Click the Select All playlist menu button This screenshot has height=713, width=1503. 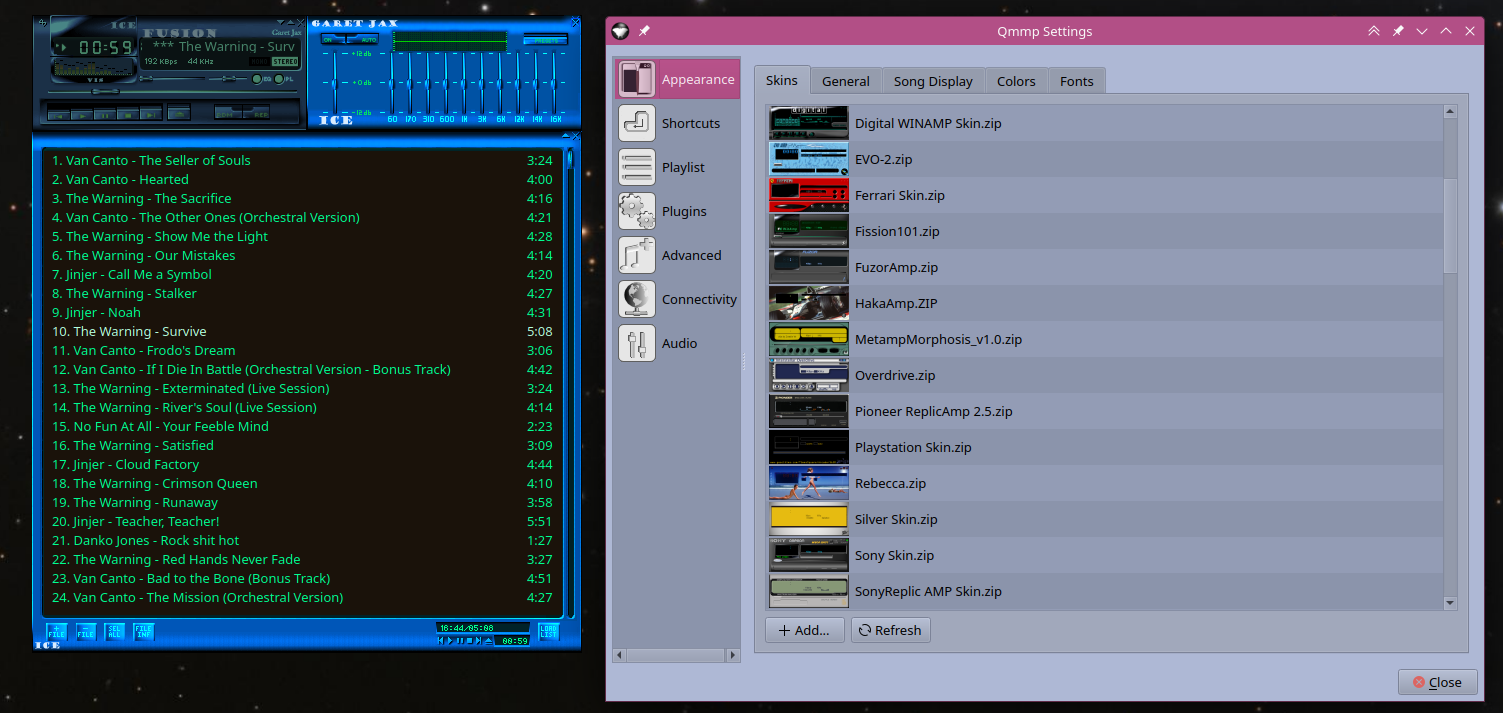coord(115,632)
